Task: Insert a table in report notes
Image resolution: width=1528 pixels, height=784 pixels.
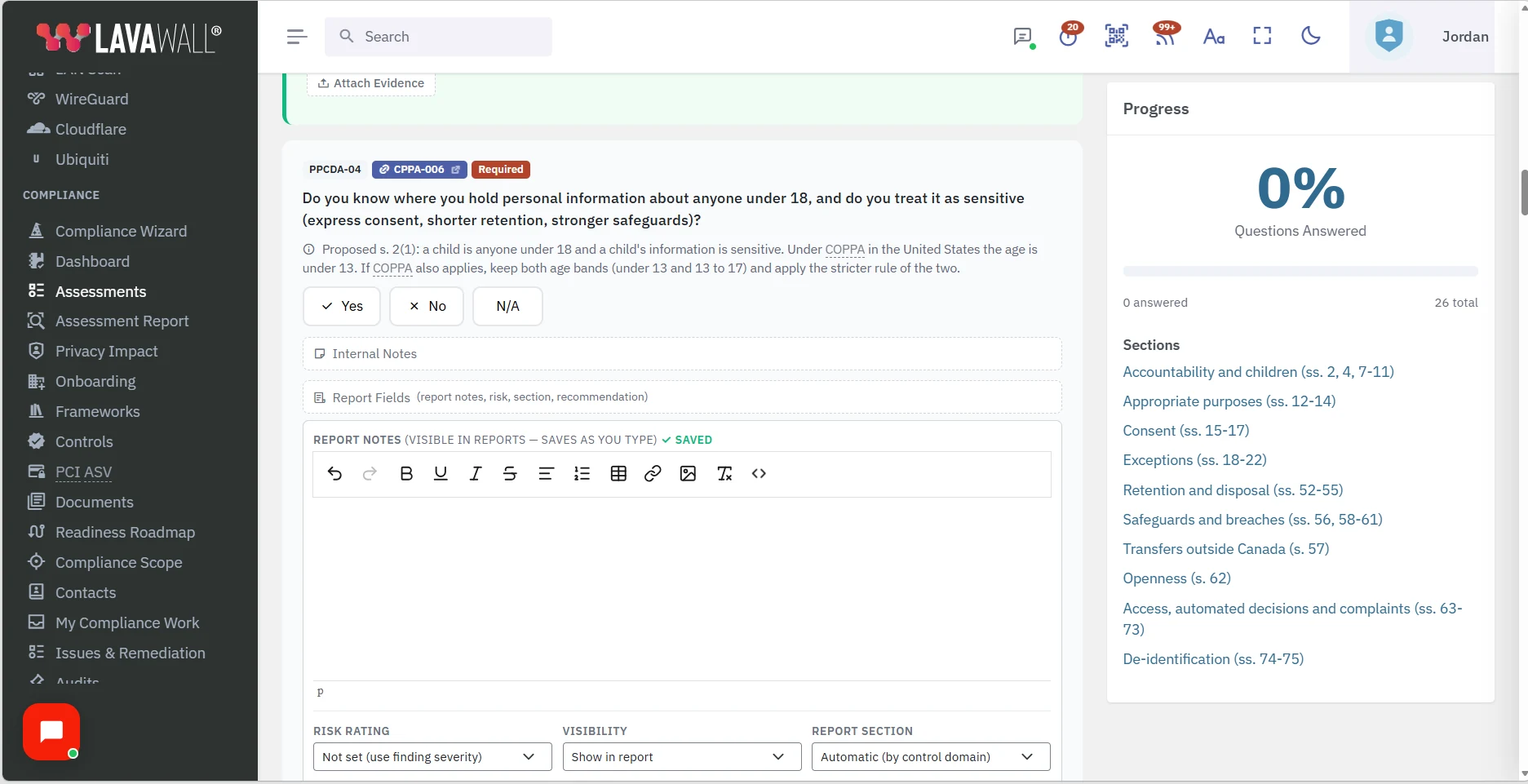Action: (618, 474)
